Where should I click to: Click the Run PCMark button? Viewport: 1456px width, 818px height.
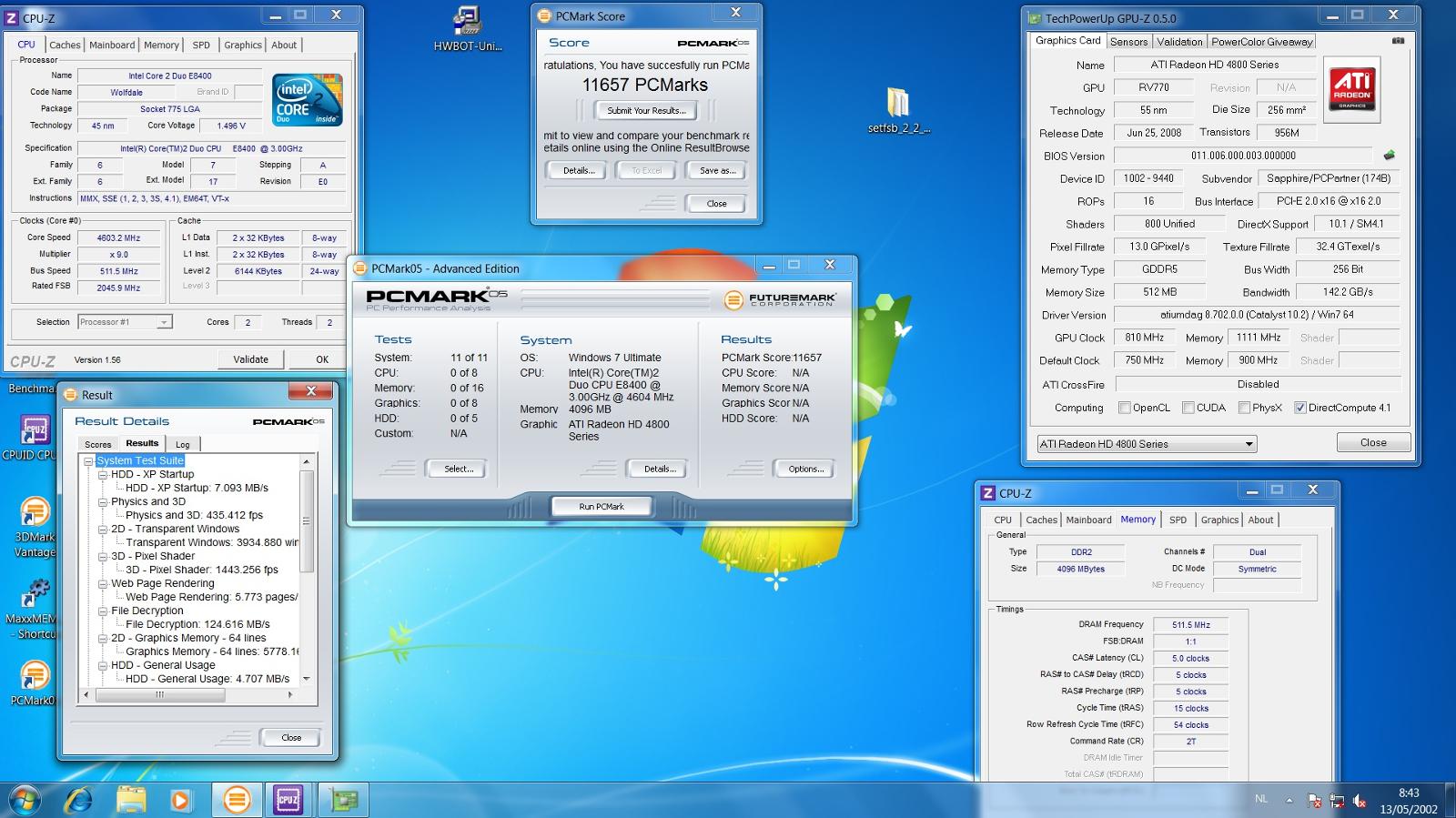click(602, 507)
